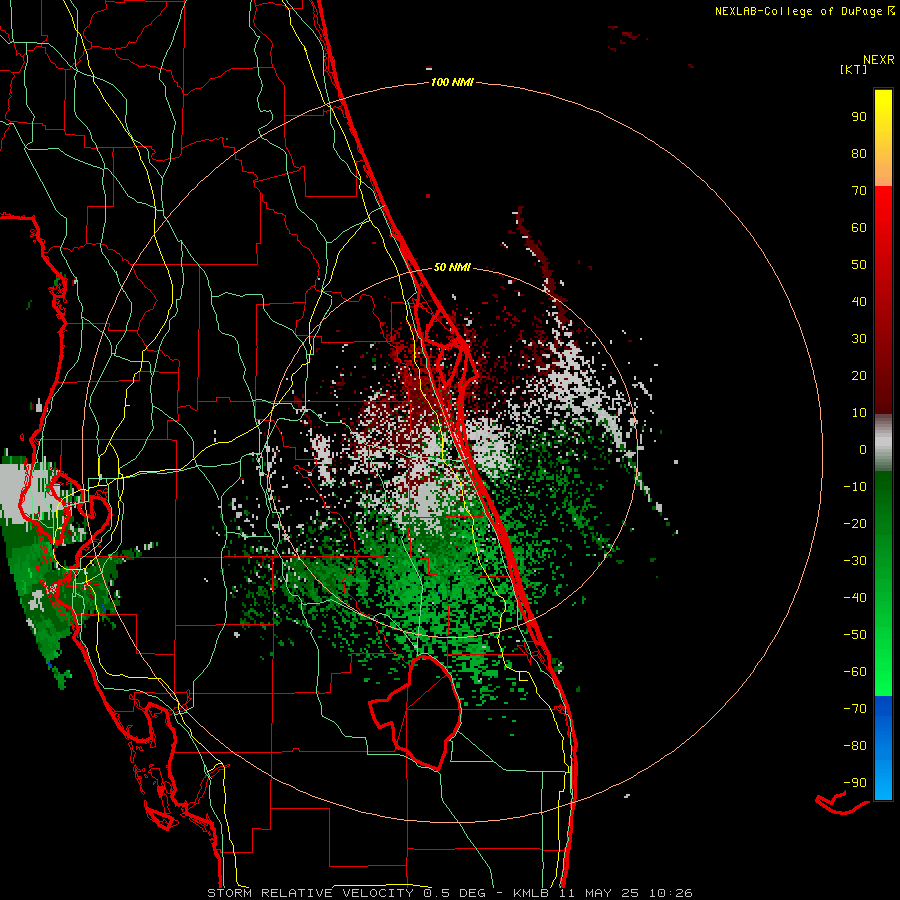Viewport: 900px width, 900px height.
Task: Click the -90 value on the velocity scale
Action: pyautogui.click(x=855, y=783)
